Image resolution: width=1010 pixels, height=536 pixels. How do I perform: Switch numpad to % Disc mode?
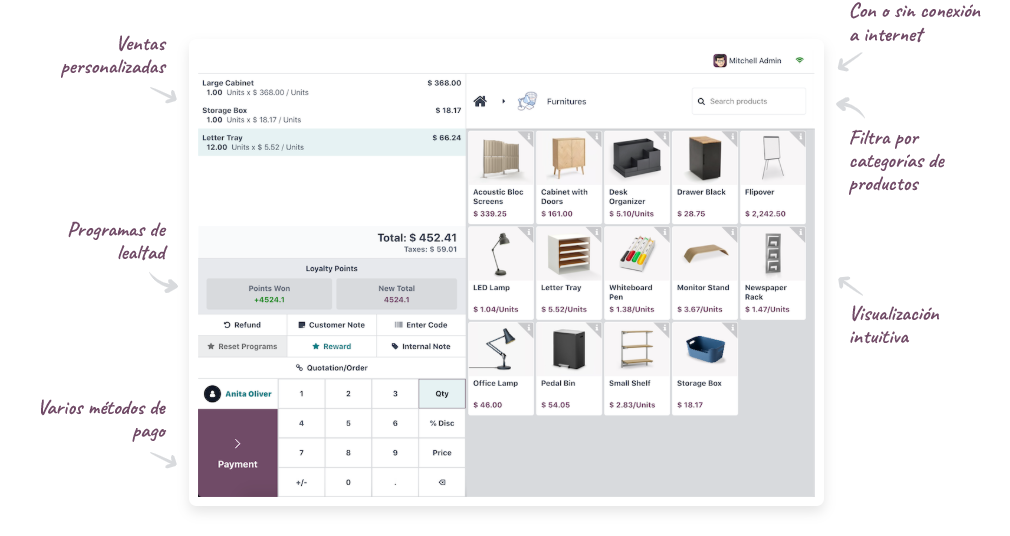pos(441,423)
